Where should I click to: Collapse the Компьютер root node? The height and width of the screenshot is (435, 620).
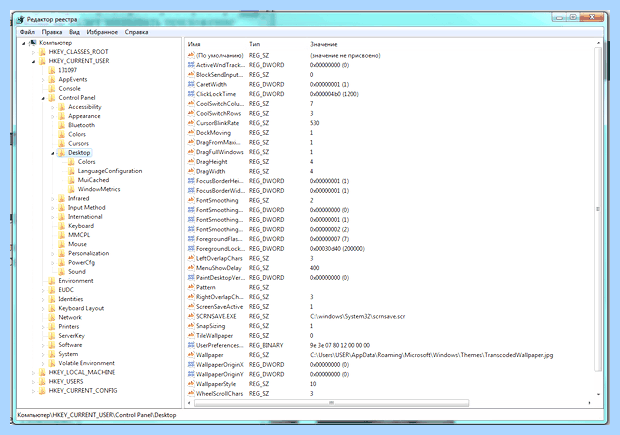pos(24,43)
